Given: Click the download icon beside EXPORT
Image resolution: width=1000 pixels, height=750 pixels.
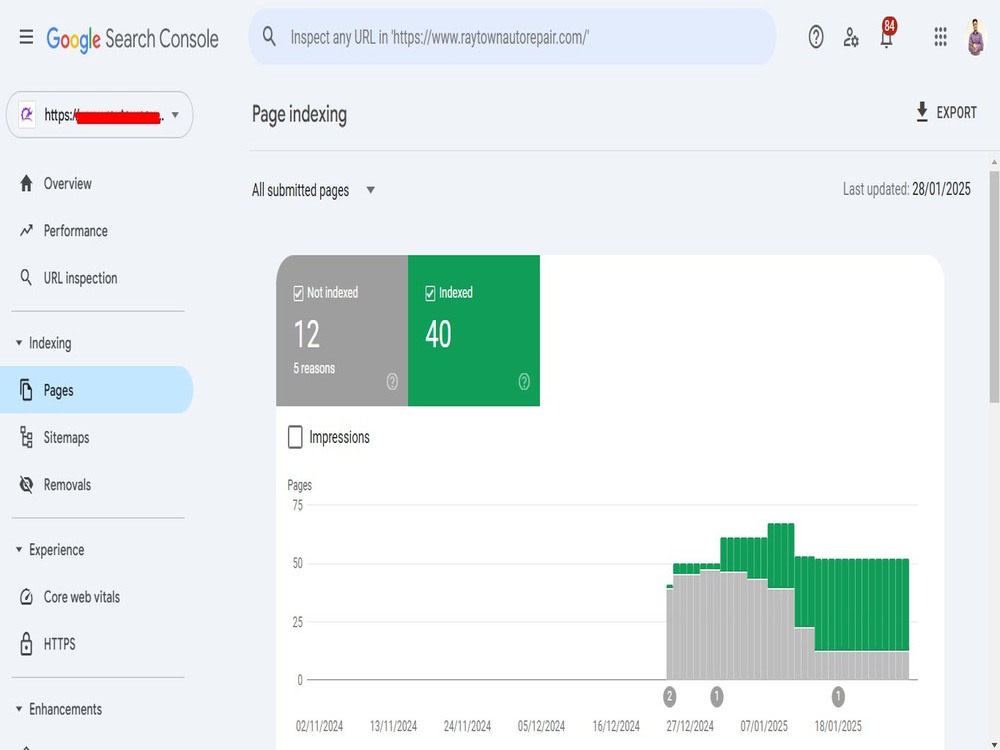Looking at the screenshot, I should pyautogui.click(x=922, y=112).
